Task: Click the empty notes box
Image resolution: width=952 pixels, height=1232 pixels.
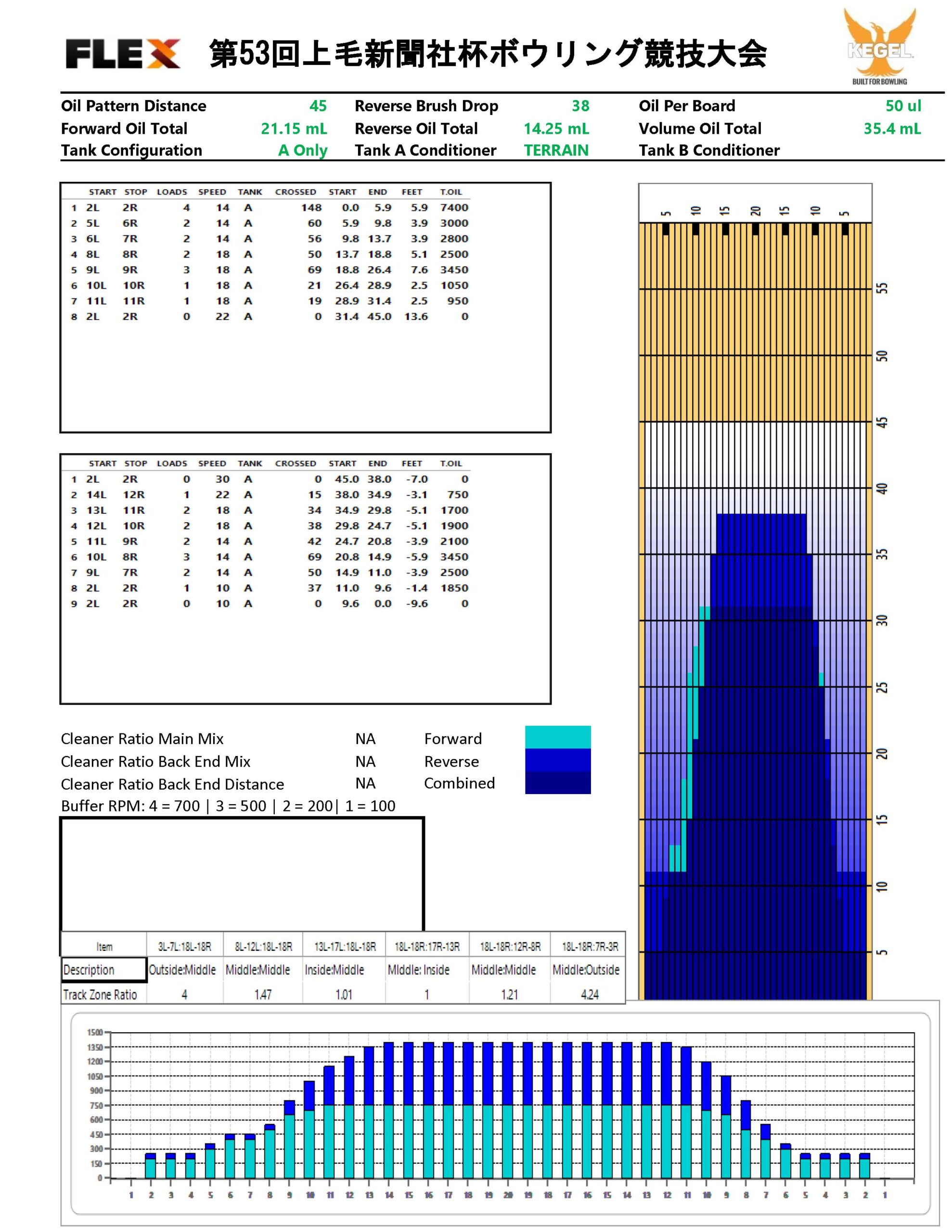Action: [x=242, y=874]
